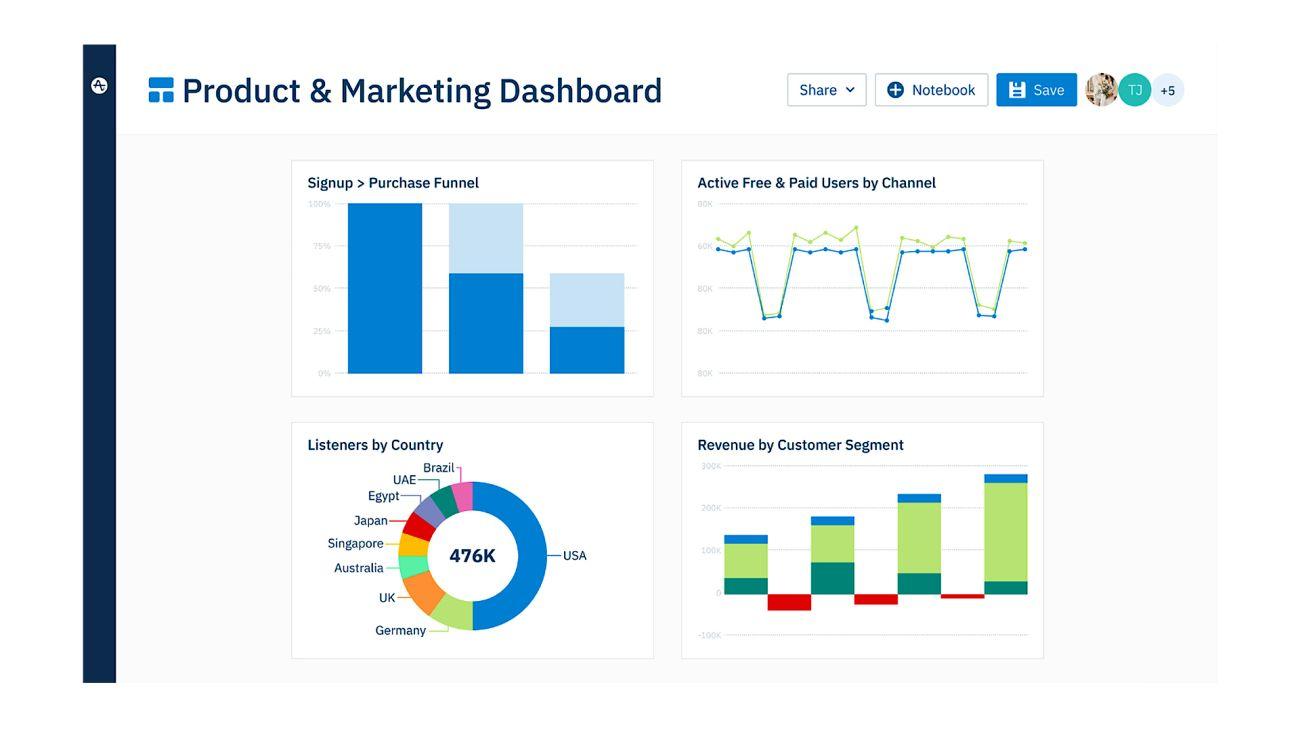Show the +5 additional collaborators
1300x731 pixels.
pos(1168,90)
